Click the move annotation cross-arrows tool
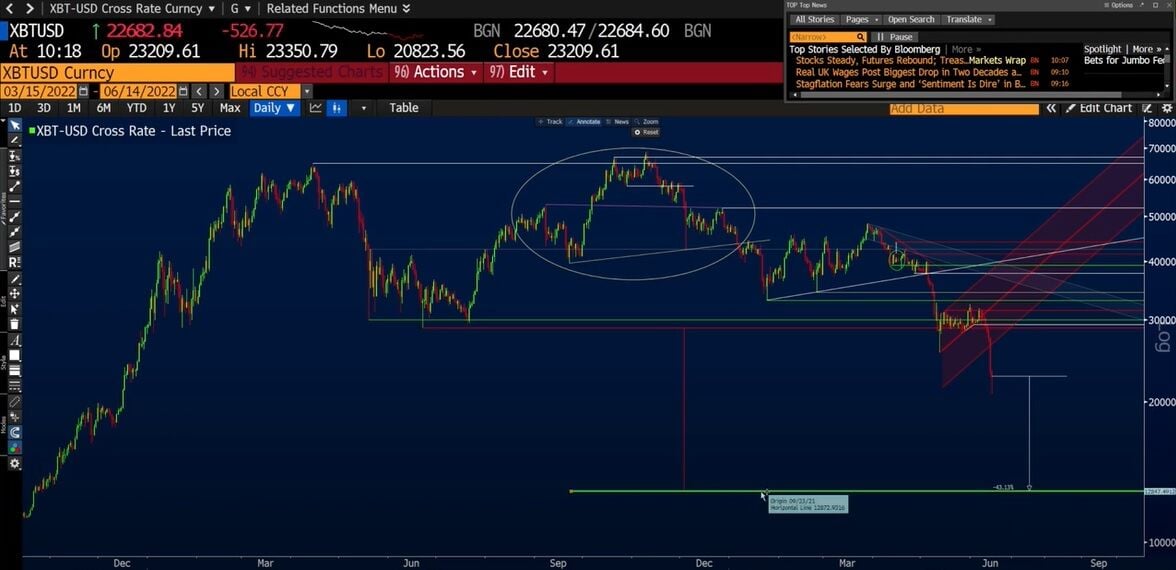The height and width of the screenshot is (570, 1176). pyautogui.click(x=15, y=294)
